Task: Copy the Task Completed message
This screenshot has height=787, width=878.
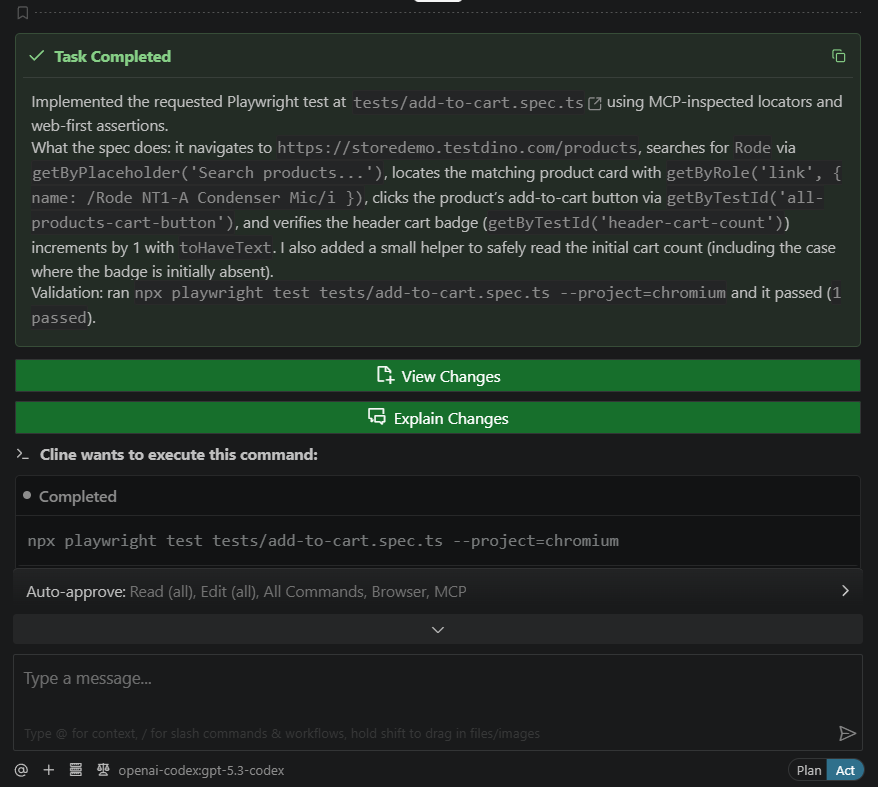Action: 838,56
